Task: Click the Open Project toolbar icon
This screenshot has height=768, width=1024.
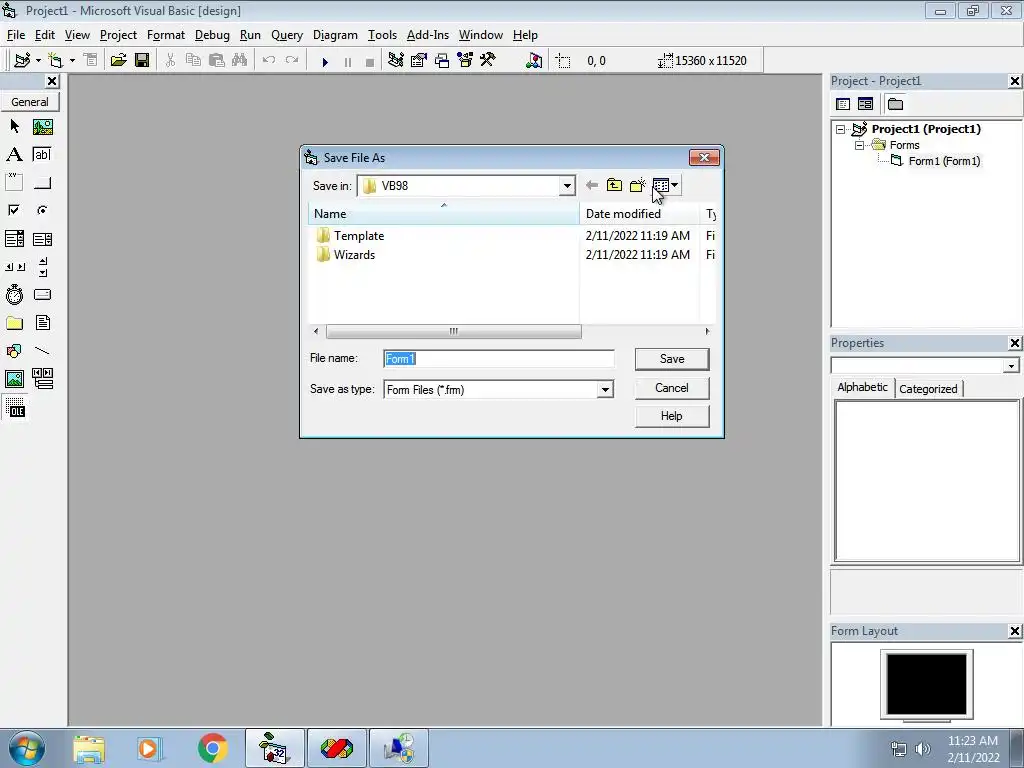Action: (118, 61)
